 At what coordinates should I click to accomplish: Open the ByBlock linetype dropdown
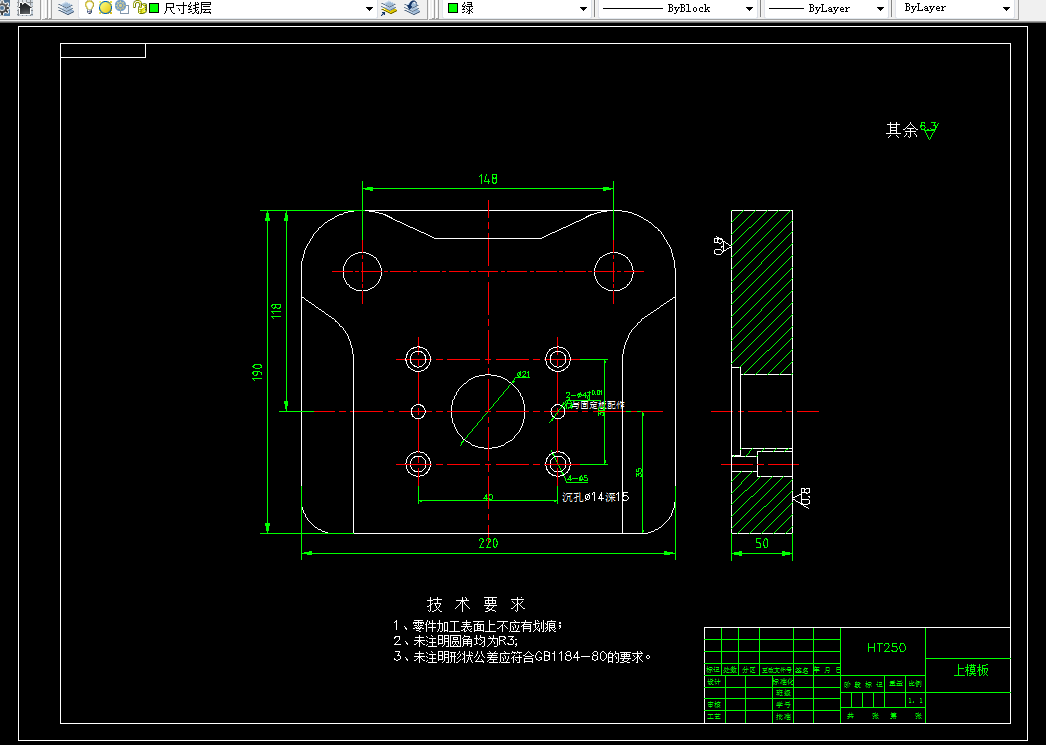[x=749, y=9]
